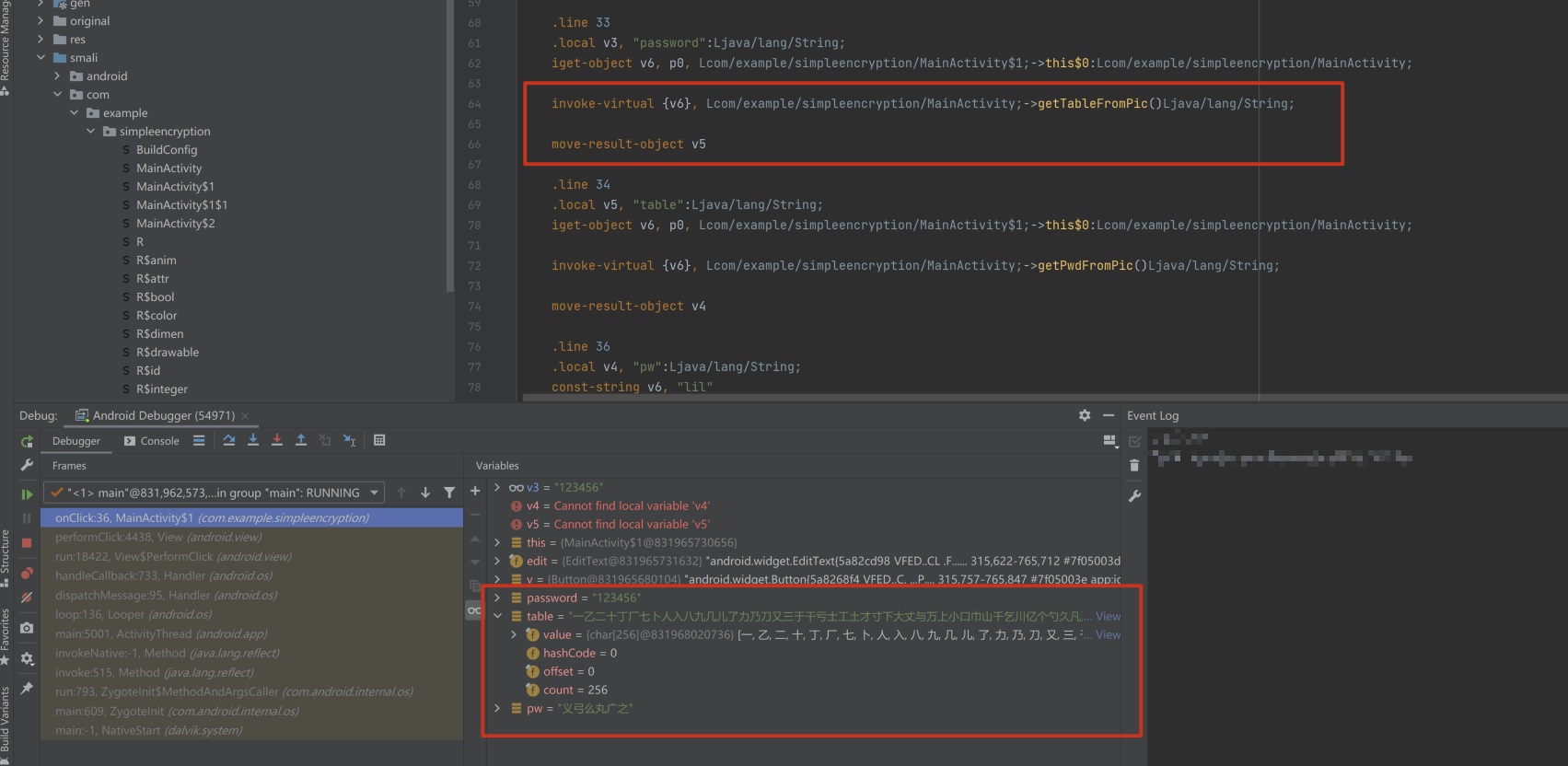Select next frame down arrow
The width and height of the screenshot is (1568, 766).
[x=425, y=493]
